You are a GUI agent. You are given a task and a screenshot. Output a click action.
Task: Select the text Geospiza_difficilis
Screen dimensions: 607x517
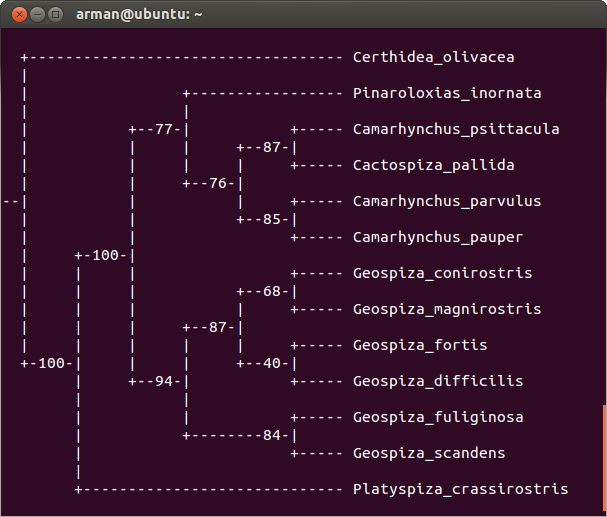point(438,381)
